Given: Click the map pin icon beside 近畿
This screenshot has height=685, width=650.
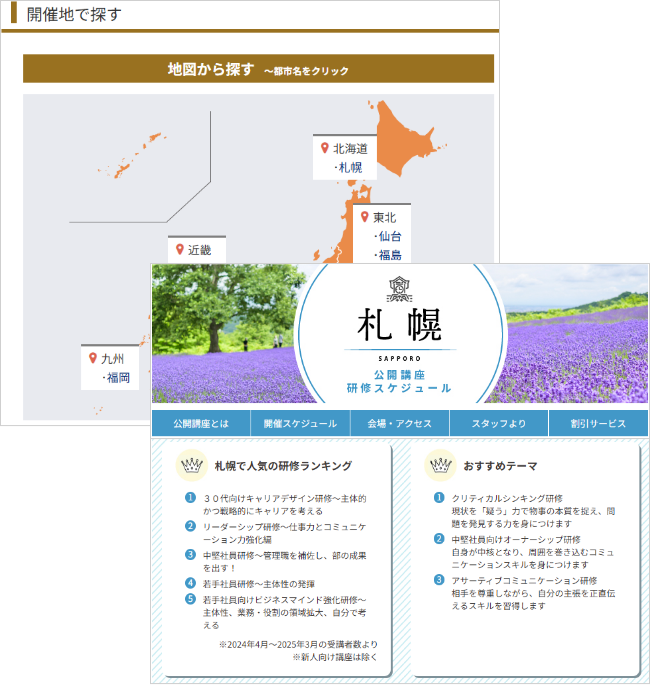Looking at the screenshot, I should point(179,250).
